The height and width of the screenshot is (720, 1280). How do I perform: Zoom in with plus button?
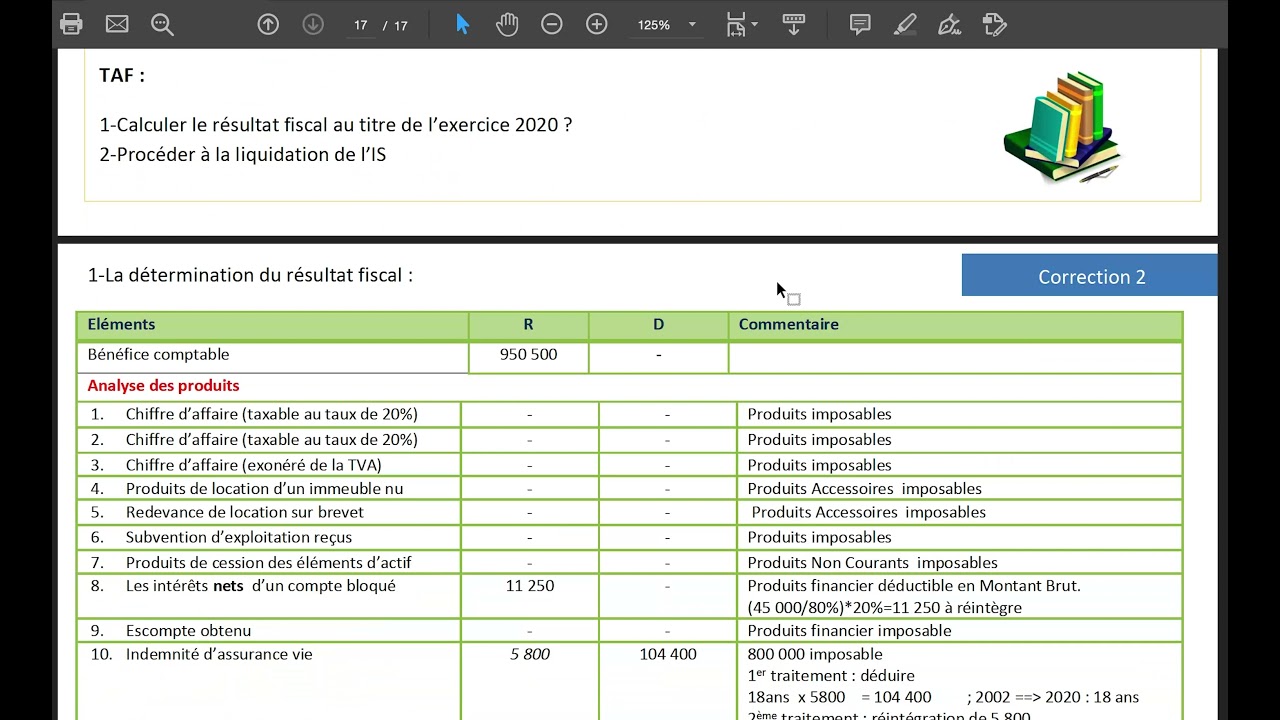pyautogui.click(x=597, y=24)
